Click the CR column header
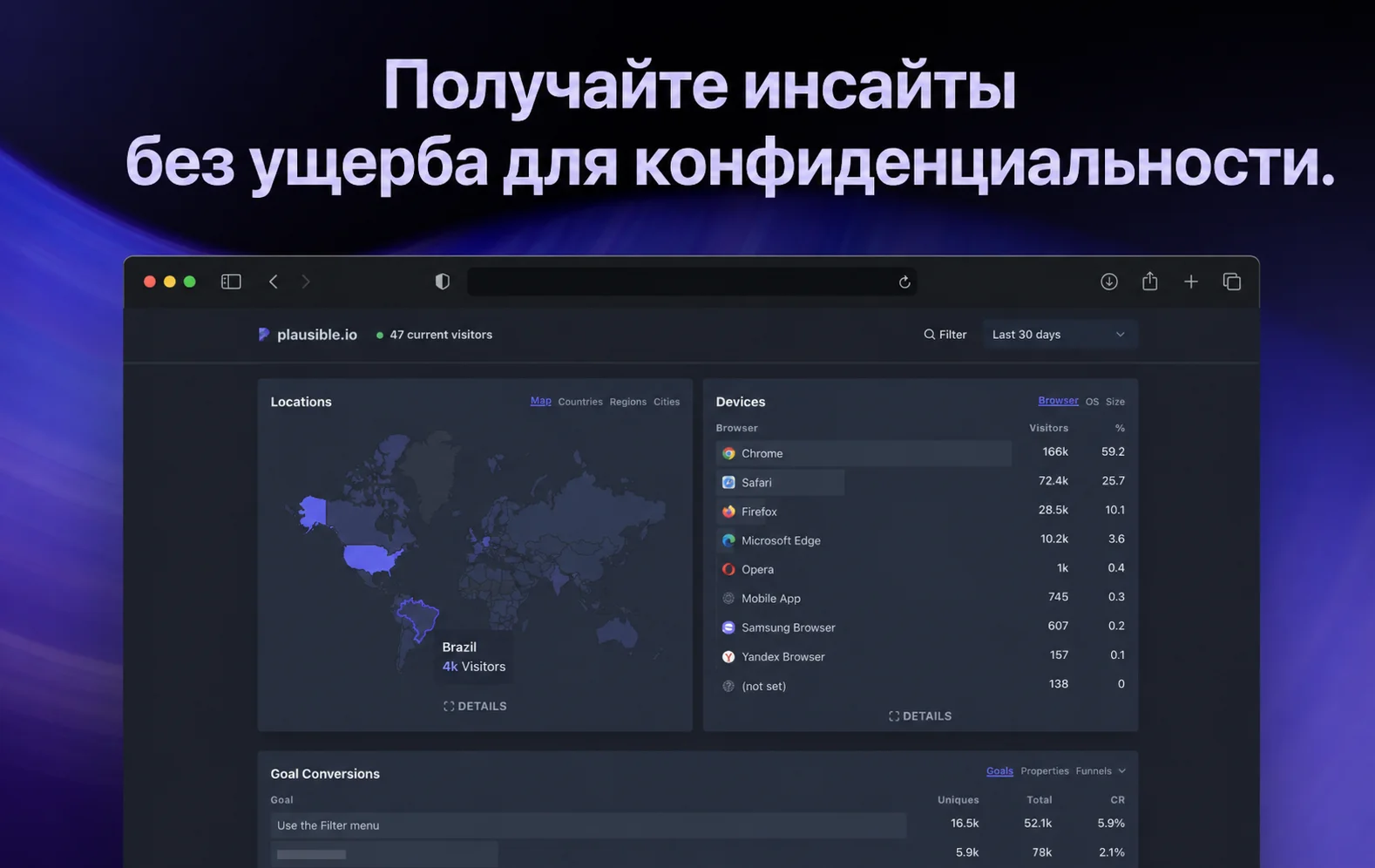The height and width of the screenshot is (868, 1375). [1118, 799]
